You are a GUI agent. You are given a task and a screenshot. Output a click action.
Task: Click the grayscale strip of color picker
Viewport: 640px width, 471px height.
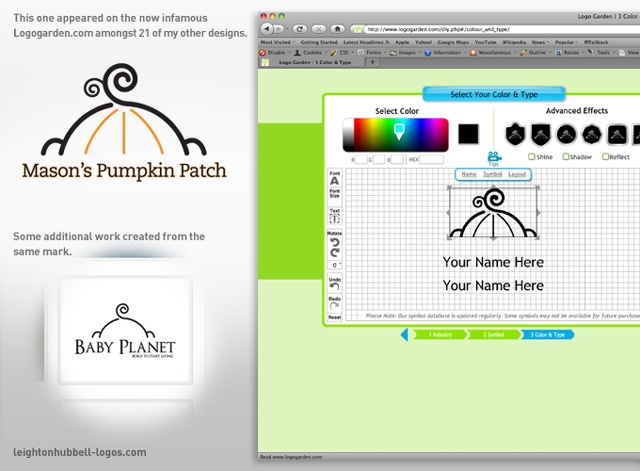coord(348,135)
